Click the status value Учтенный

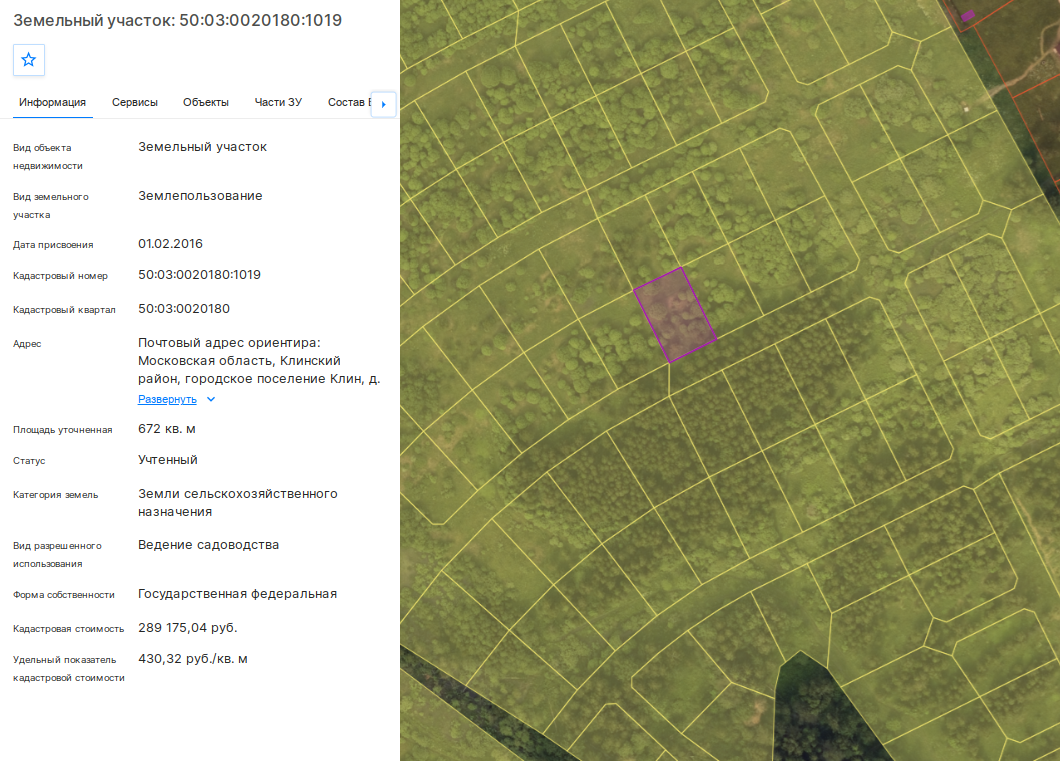pyautogui.click(x=168, y=460)
